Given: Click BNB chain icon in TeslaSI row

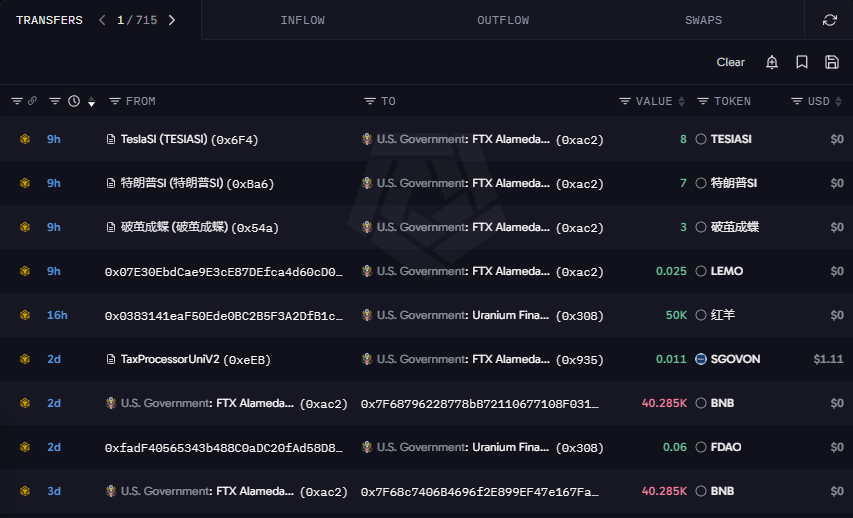Looking at the screenshot, I should [x=24, y=139].
